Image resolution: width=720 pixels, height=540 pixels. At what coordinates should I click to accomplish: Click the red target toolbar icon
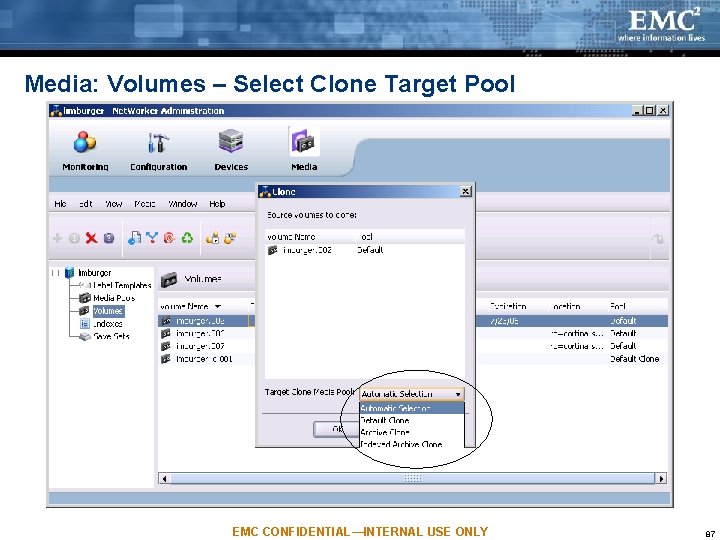(169, 238)
